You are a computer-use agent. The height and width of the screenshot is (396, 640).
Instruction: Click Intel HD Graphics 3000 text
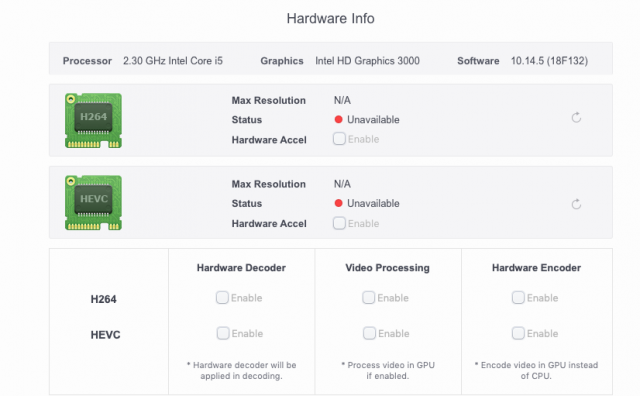pyautogui.click(x=367, y=61)
